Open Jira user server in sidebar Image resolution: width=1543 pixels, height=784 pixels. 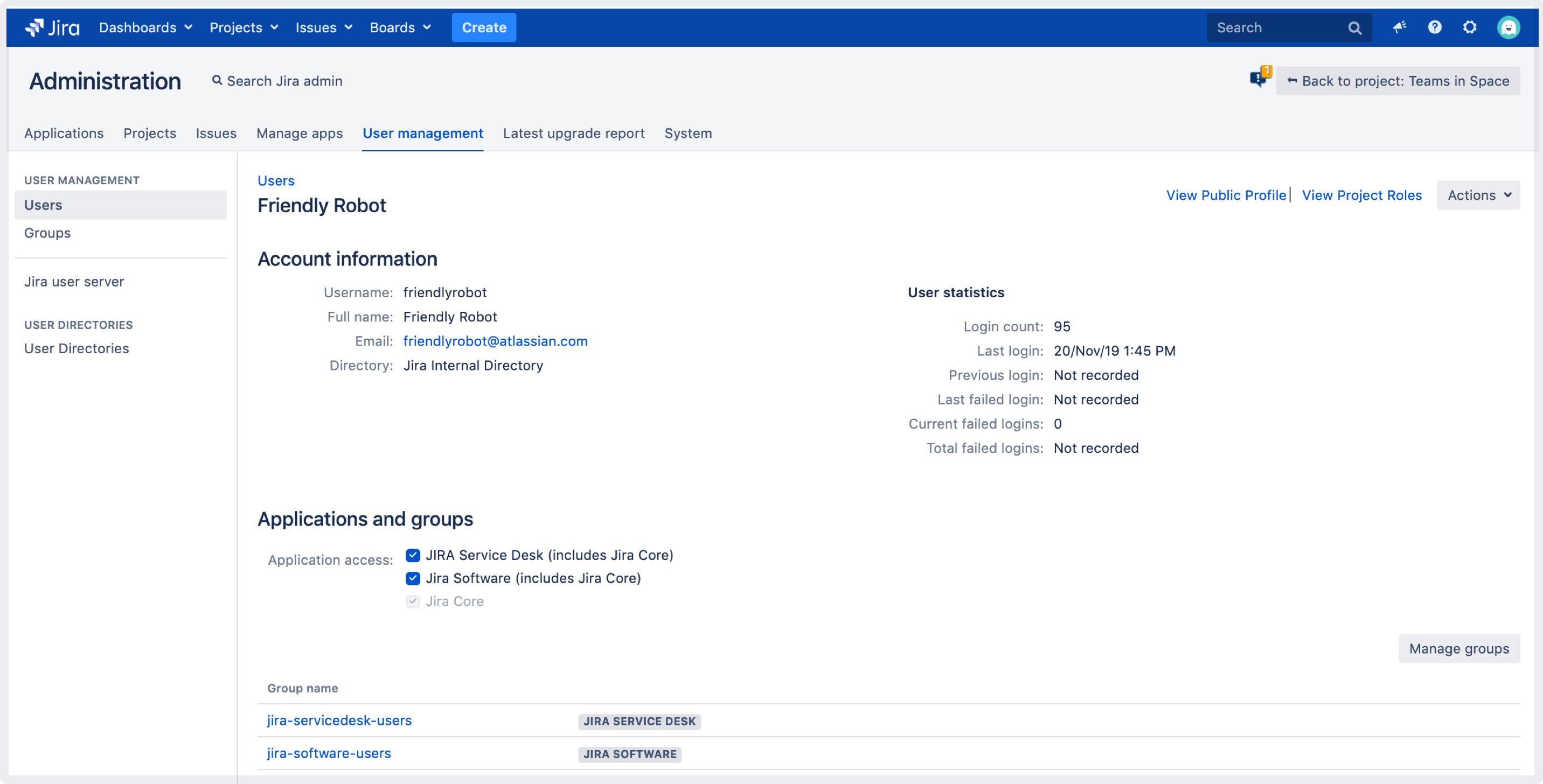[74, 282]
